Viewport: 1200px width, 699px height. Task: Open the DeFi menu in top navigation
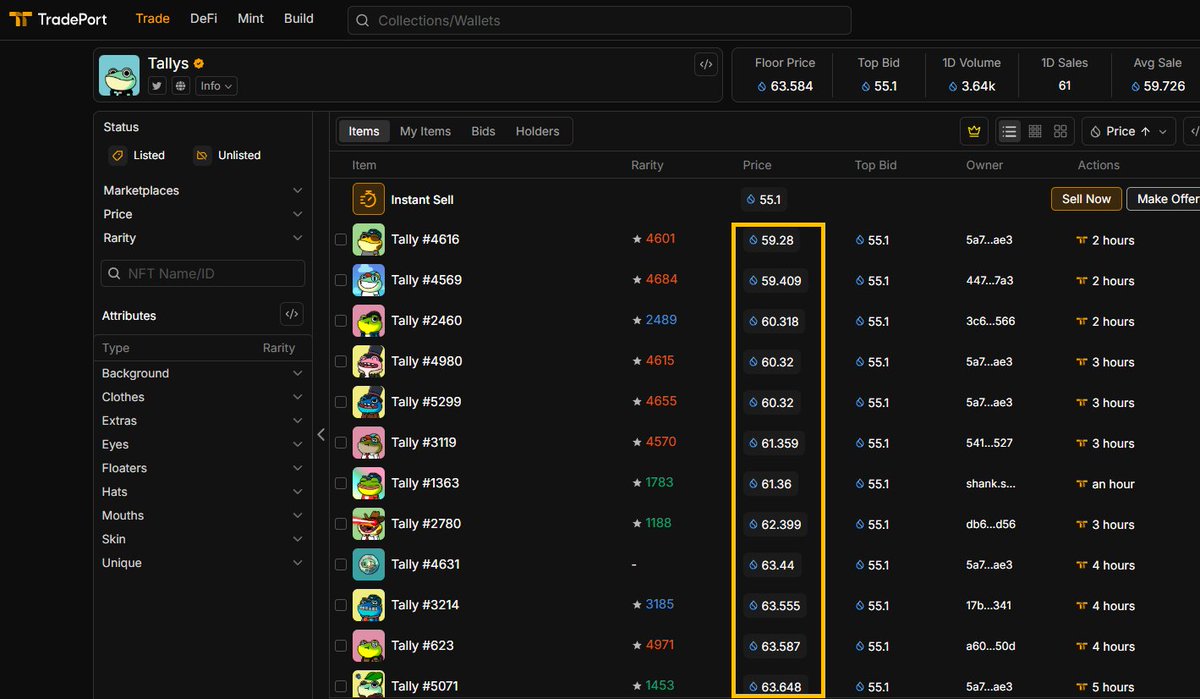[x=203, y=18]
